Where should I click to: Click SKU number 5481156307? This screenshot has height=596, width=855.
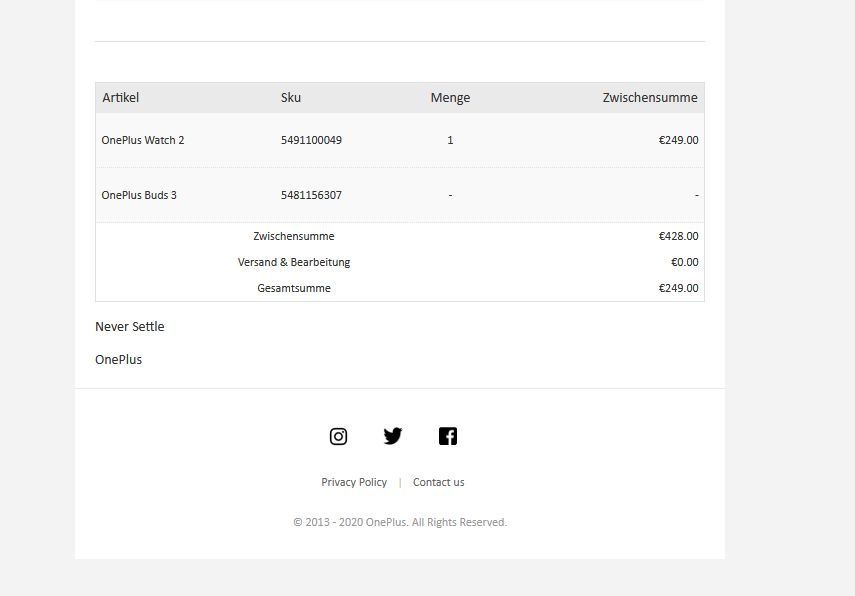311,195
